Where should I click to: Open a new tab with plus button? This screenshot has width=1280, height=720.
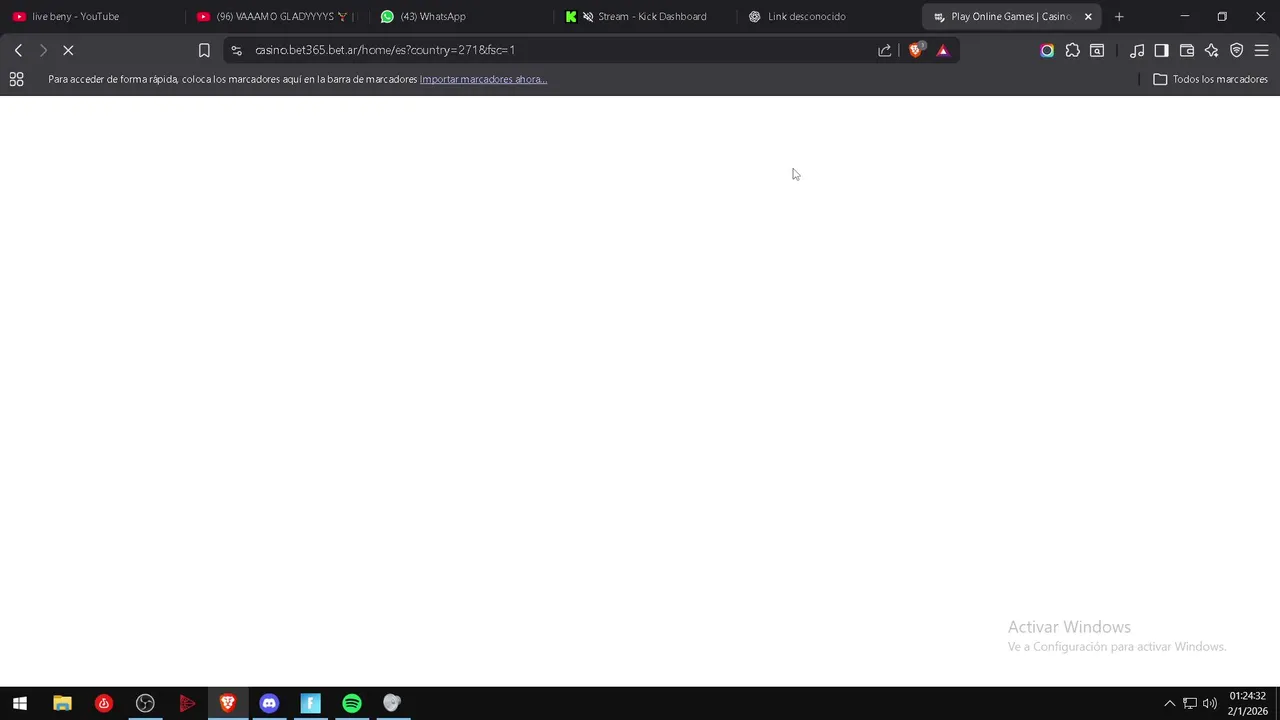1119,16
